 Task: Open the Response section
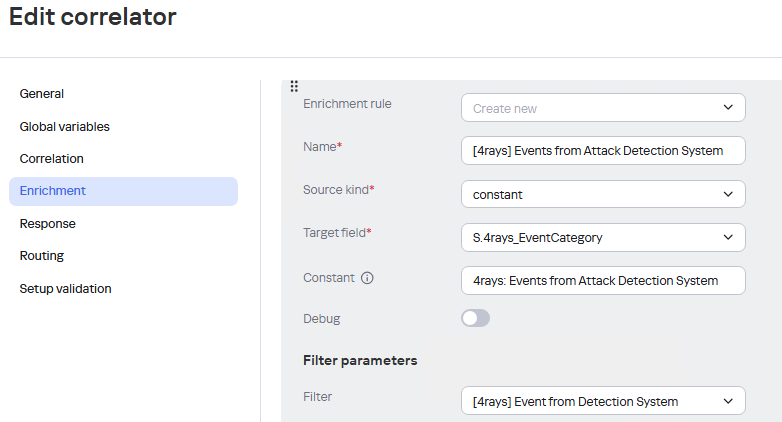48,224
